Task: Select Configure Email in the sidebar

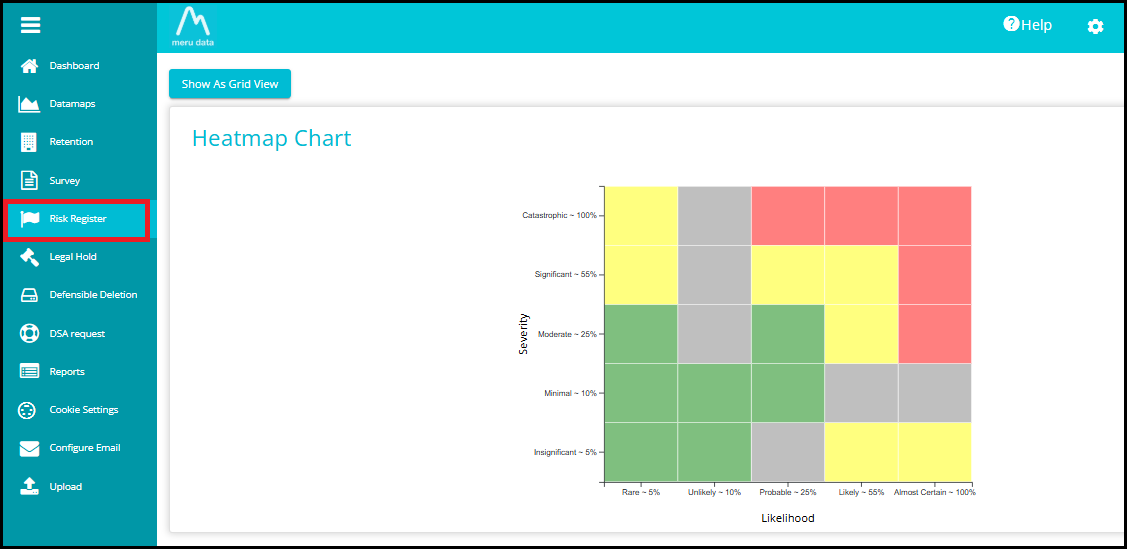Action: [84, 448]
